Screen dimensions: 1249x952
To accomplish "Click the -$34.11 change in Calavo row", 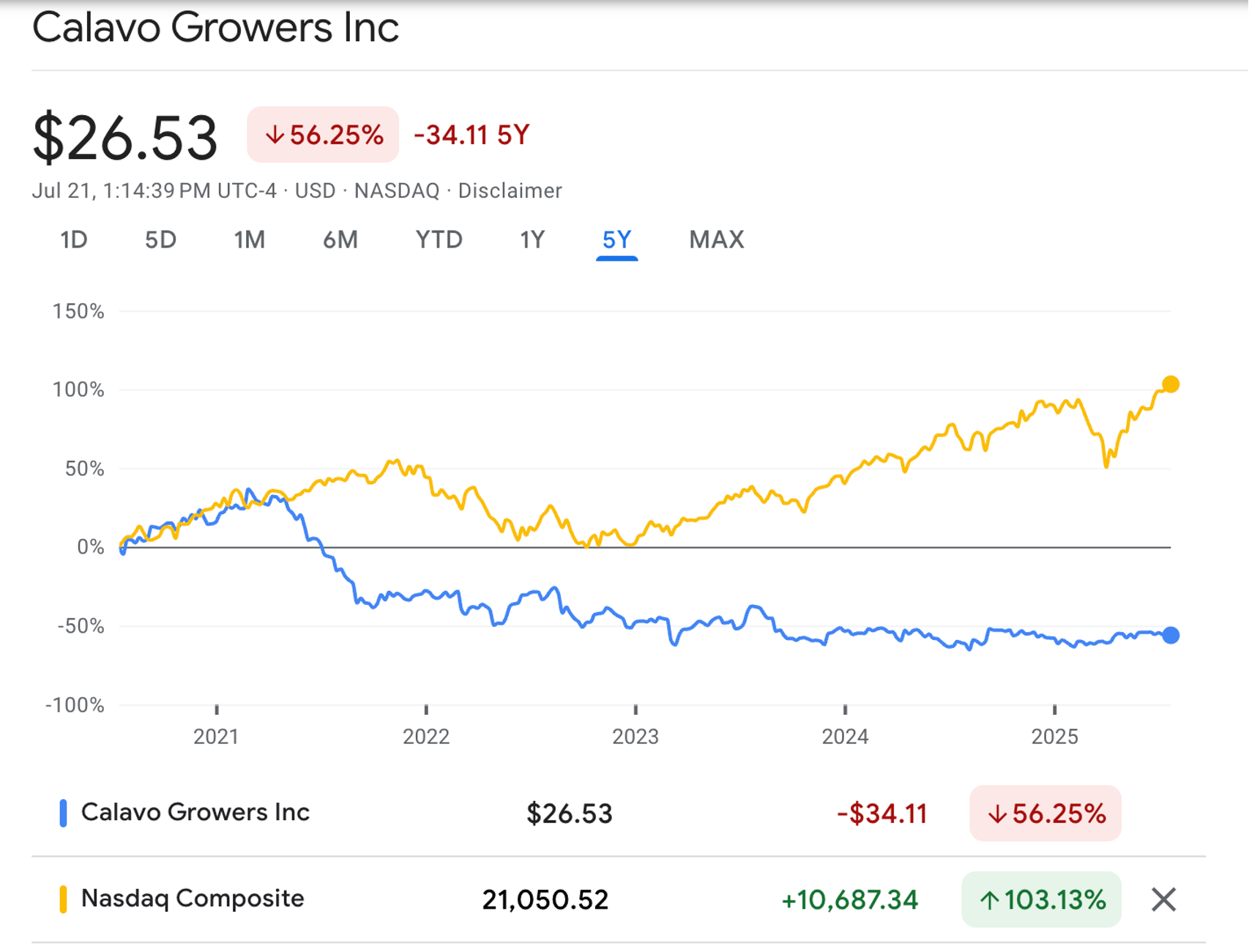I will [882, 814].
